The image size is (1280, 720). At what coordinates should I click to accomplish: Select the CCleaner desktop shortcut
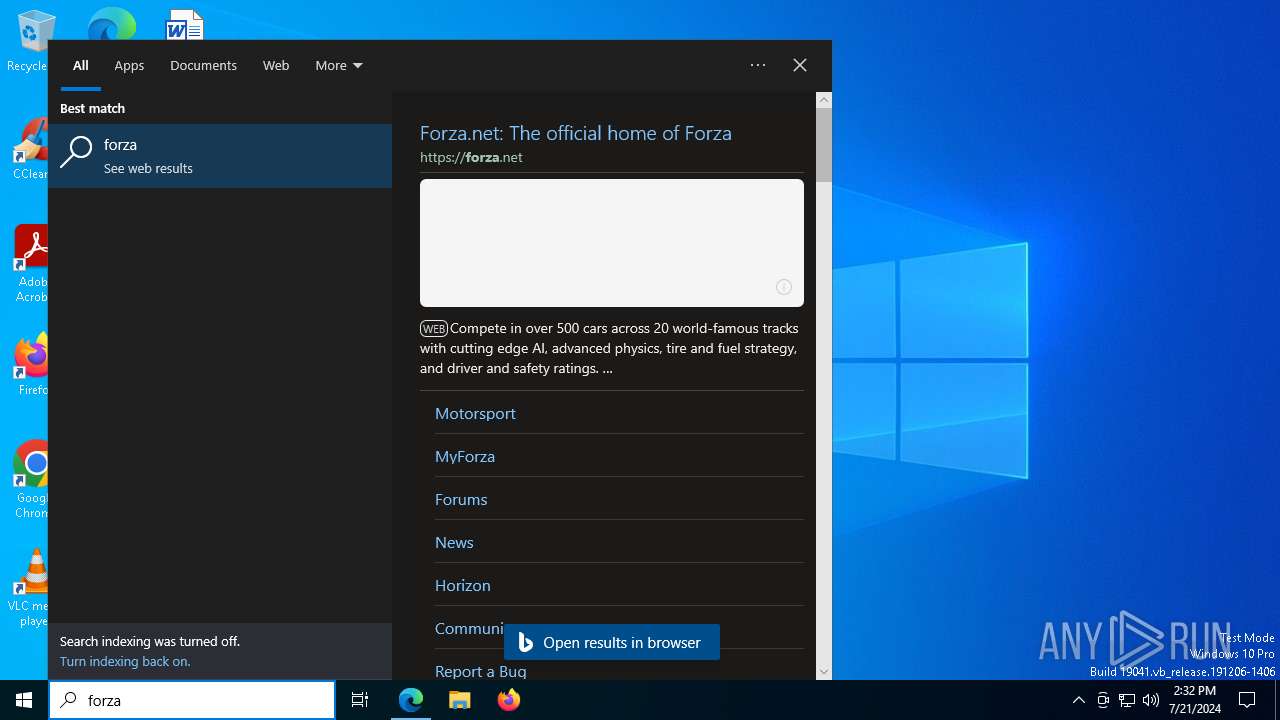click(x=30, y=150)
